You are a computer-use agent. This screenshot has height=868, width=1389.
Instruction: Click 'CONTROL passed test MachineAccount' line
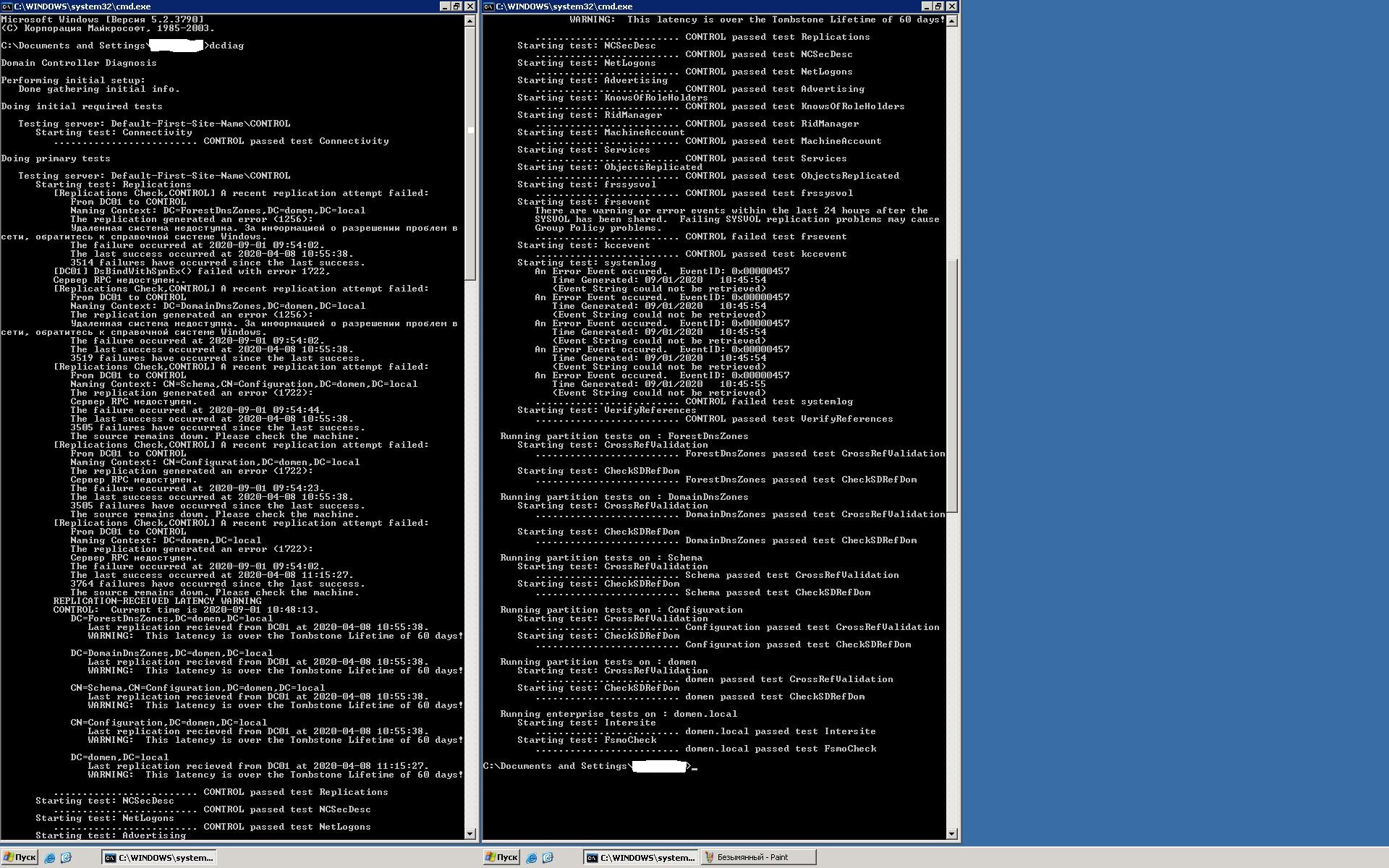pyautogui.click(x=708, y=141)
